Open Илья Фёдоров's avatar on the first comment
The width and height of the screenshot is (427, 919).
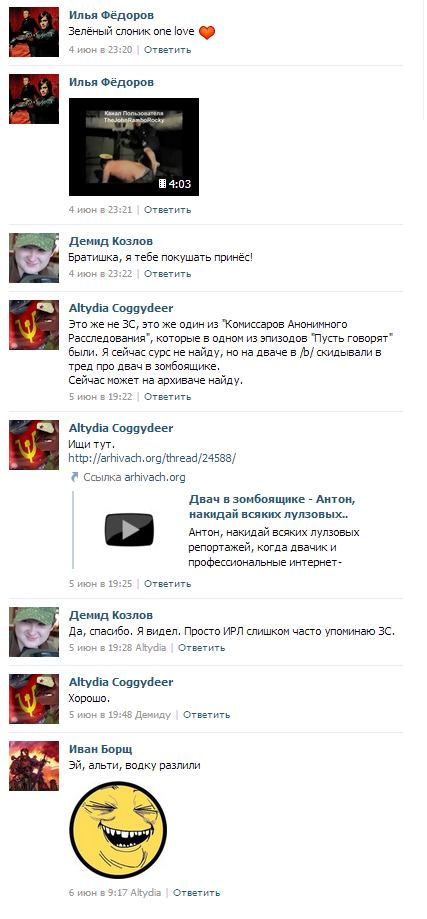pos(34,32)
